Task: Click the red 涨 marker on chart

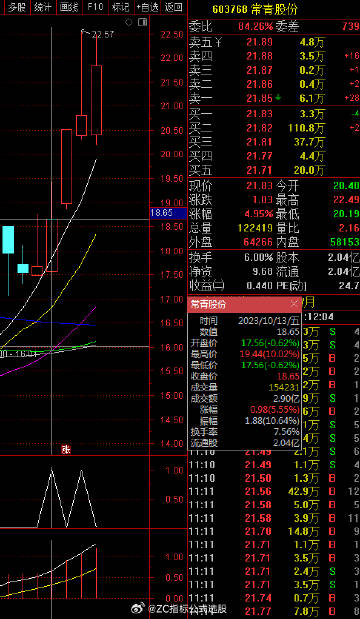Action: coord(66,449)
